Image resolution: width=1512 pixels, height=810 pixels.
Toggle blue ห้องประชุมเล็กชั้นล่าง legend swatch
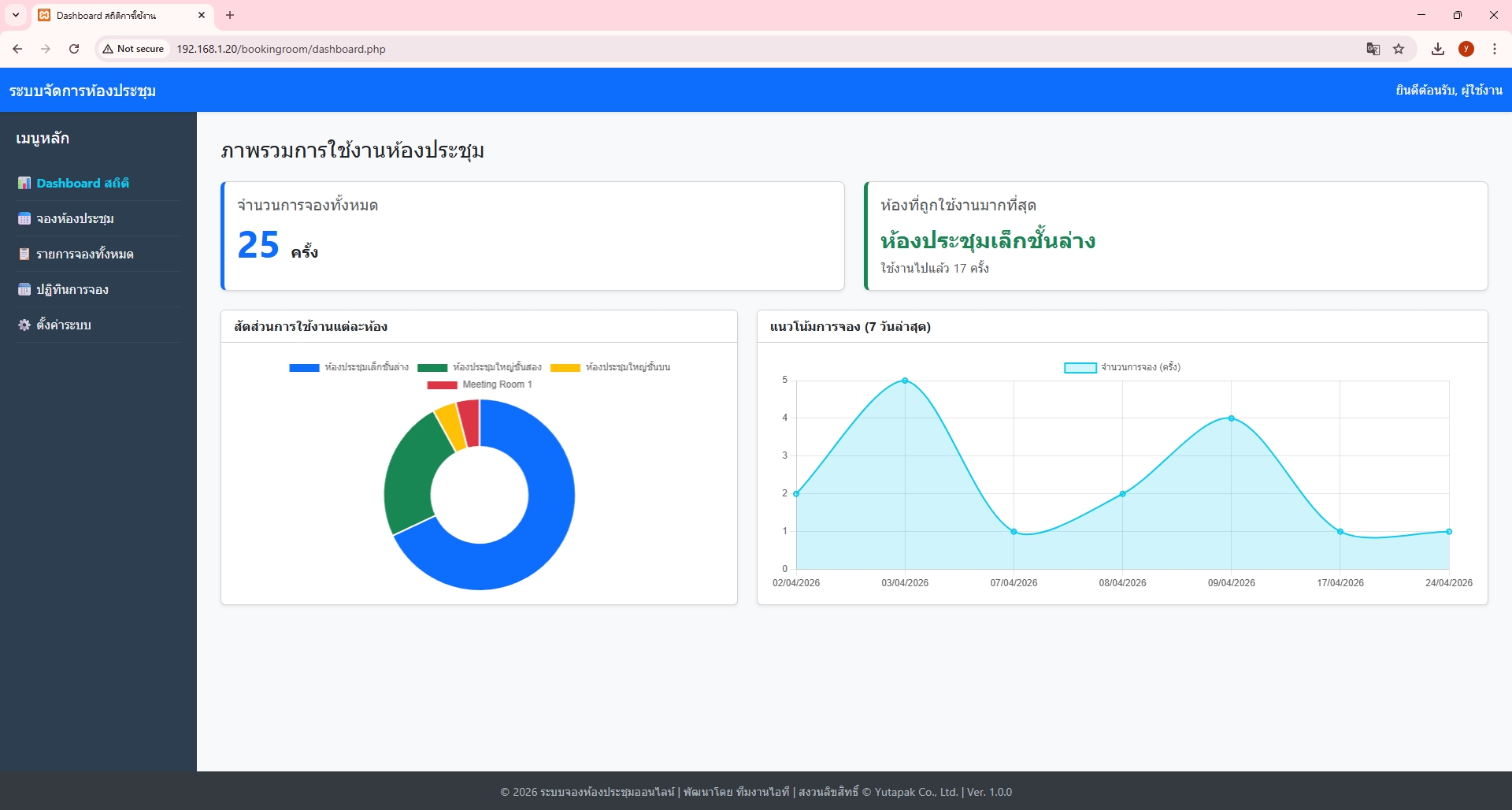(x=304, y=367)
